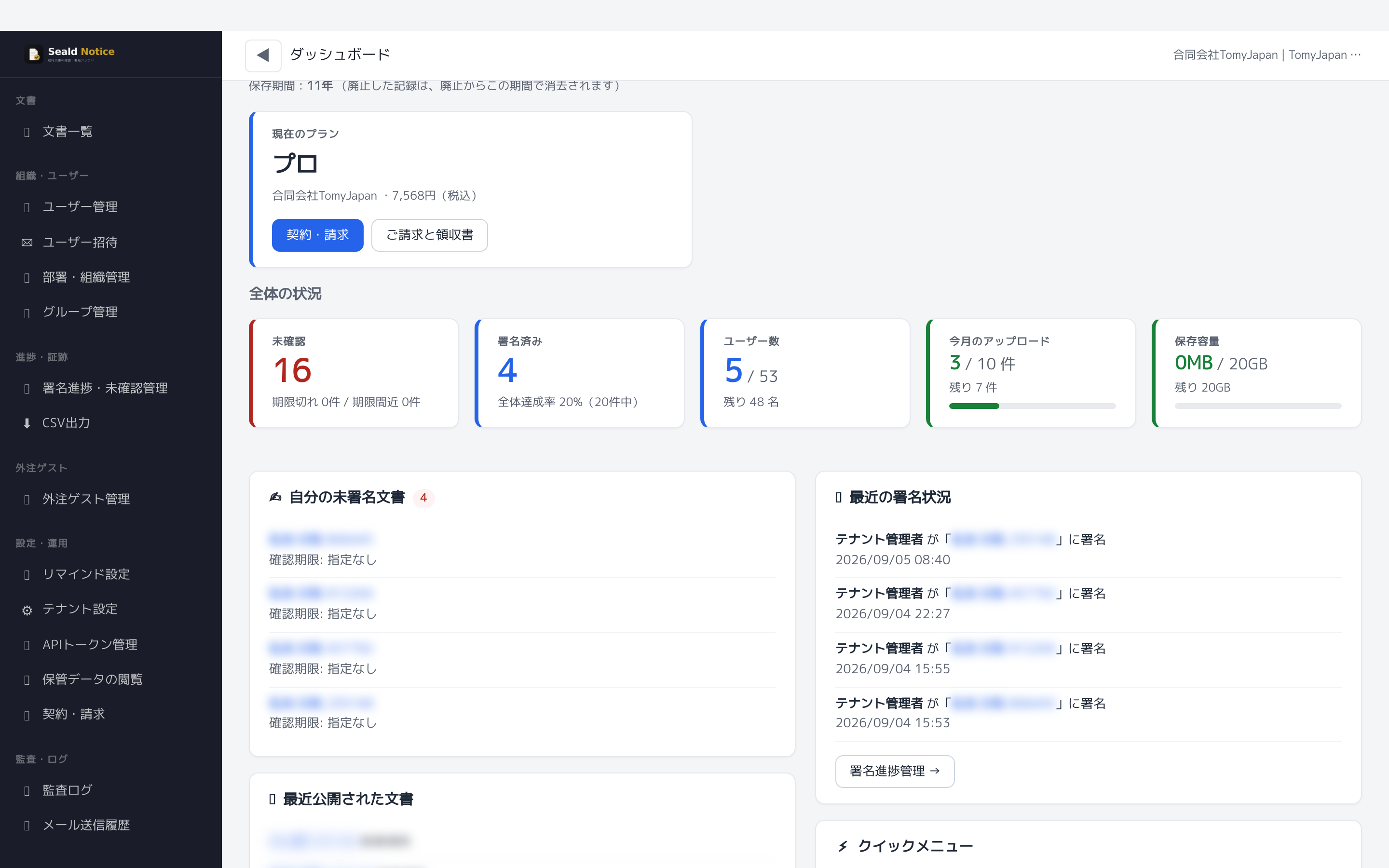Open 署名進捗・未確認管理 in sidebar

click(111, 389)
